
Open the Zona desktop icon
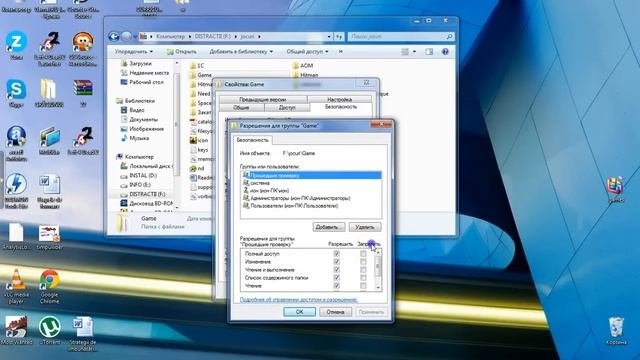pyautogui.click(x=16, y=45)
